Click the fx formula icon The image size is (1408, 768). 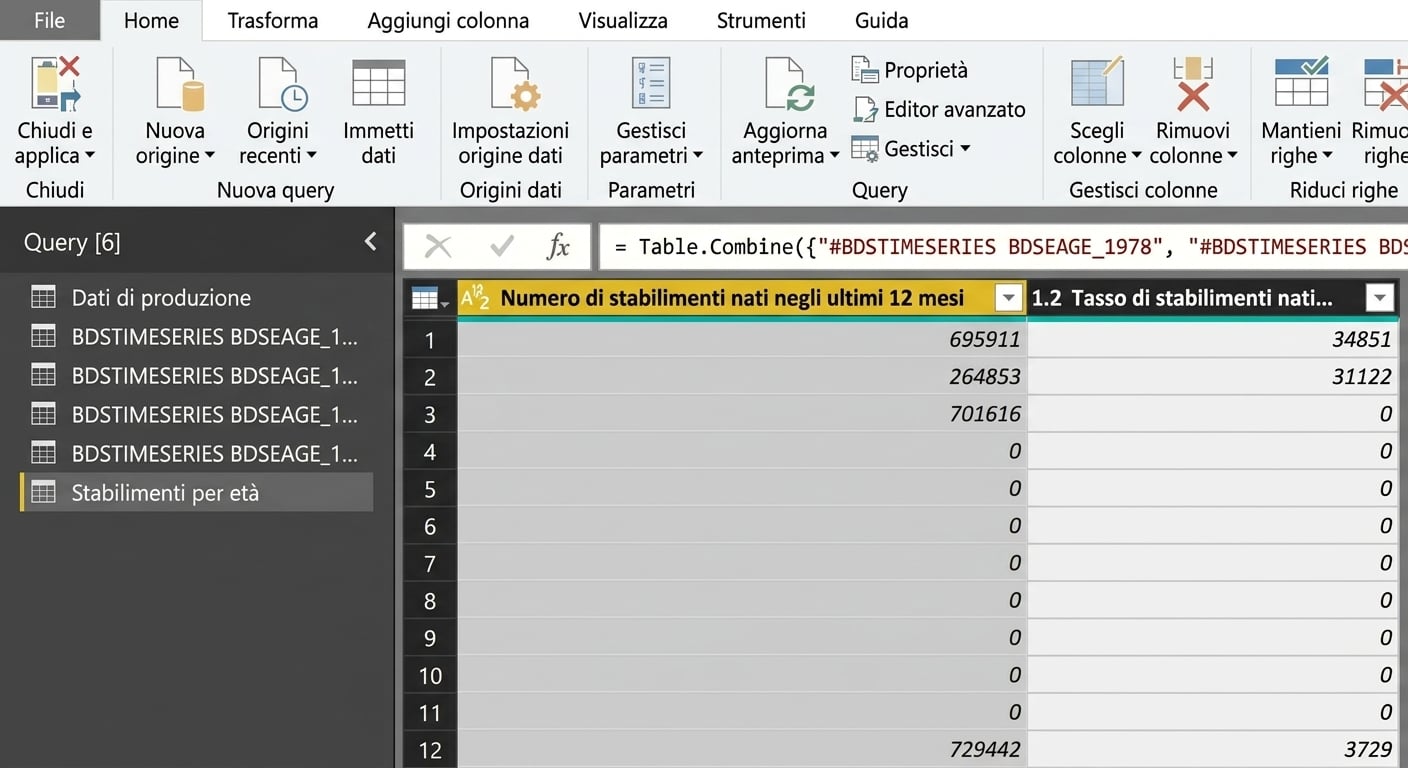(558, 246)
